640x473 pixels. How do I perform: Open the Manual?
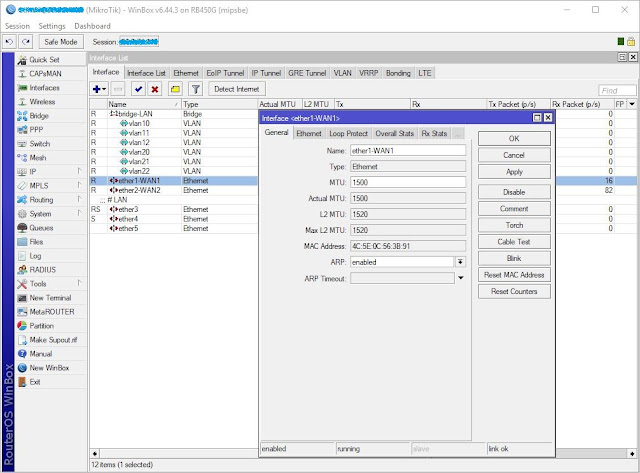click(x=40, y=354)
